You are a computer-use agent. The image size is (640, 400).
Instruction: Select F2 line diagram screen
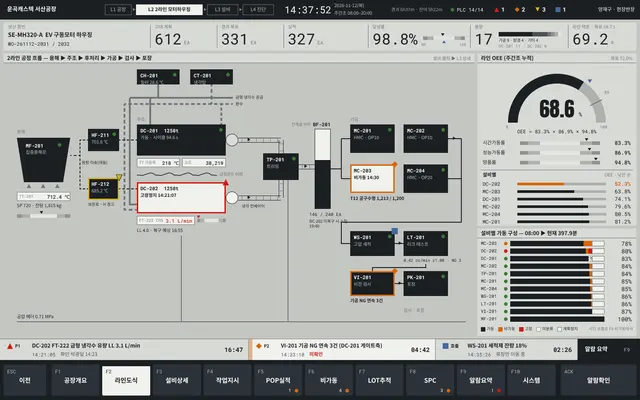126,380
